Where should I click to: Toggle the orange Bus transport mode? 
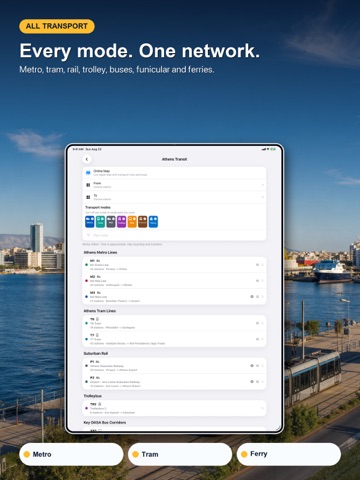click(x=132, y=222)
